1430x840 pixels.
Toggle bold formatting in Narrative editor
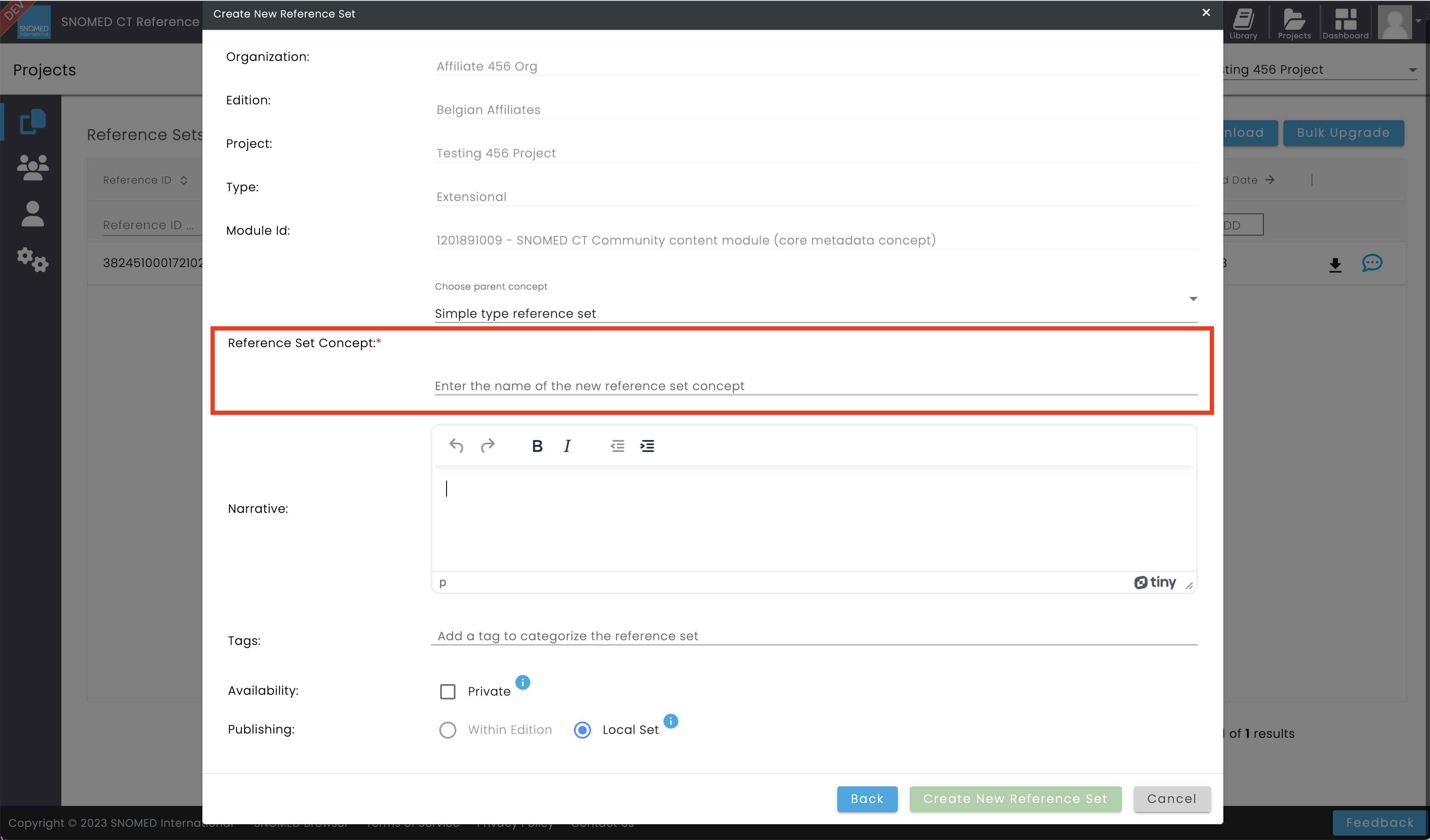[537, 446]
